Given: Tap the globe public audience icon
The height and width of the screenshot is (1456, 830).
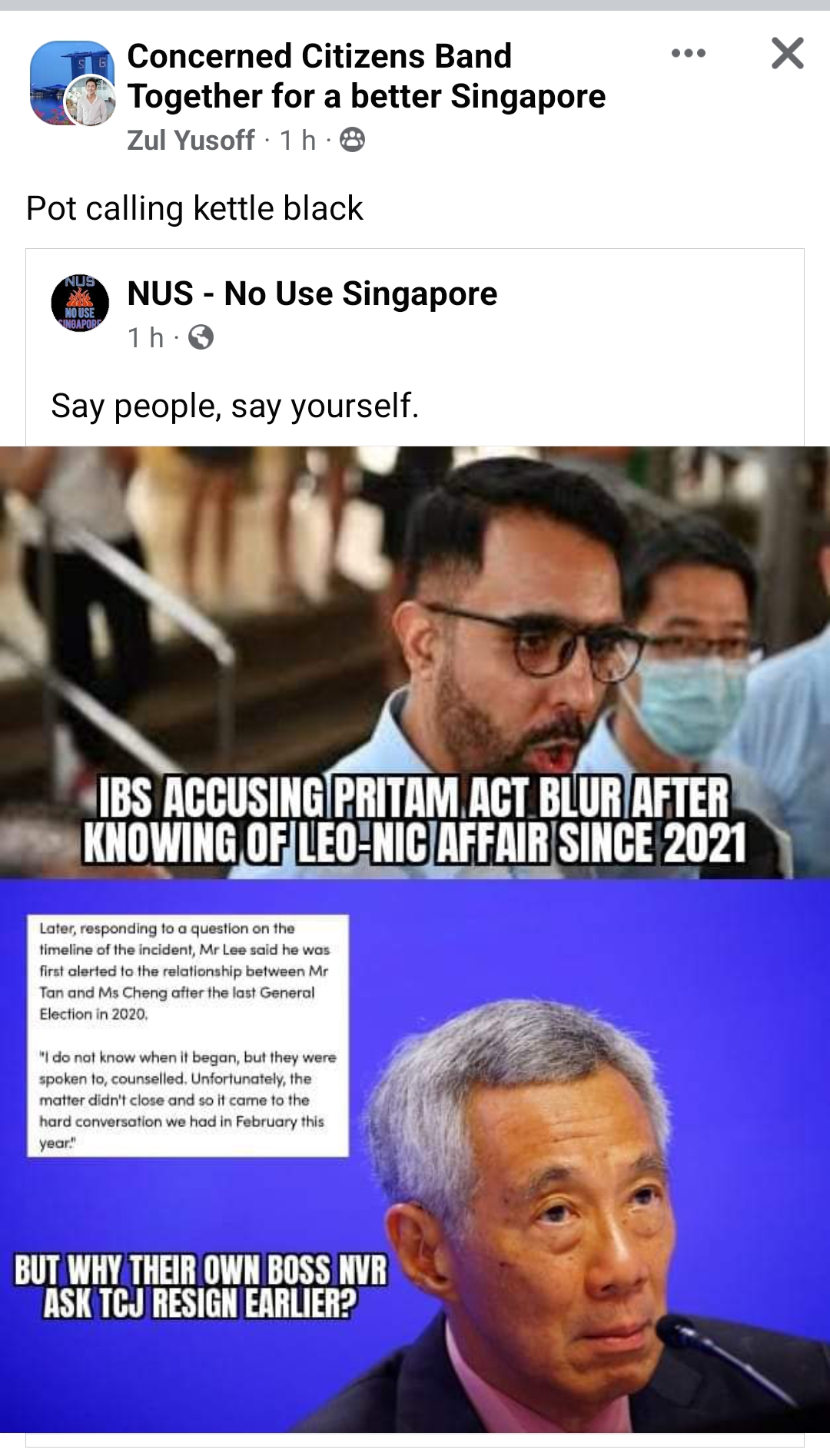Looking at the screenshot, I should coord(201,337).
